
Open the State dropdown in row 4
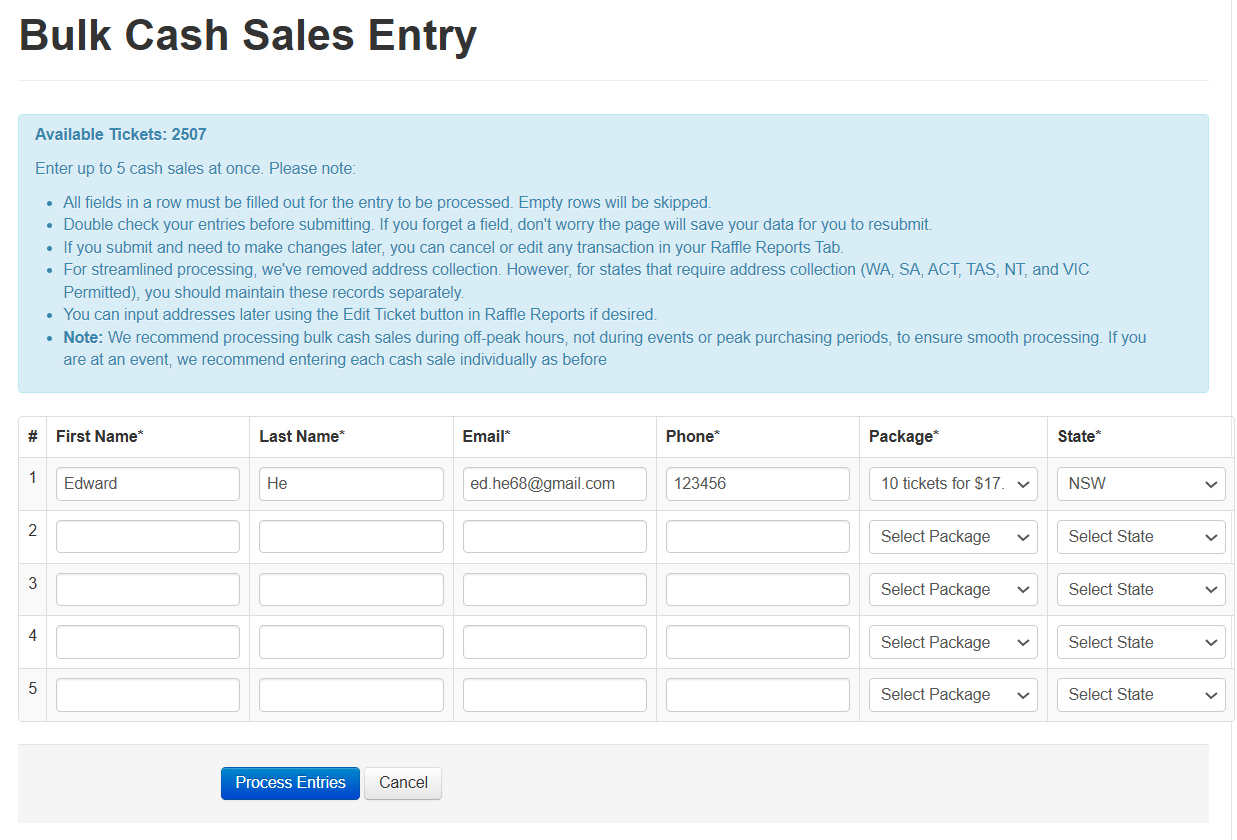[1140, 641]
